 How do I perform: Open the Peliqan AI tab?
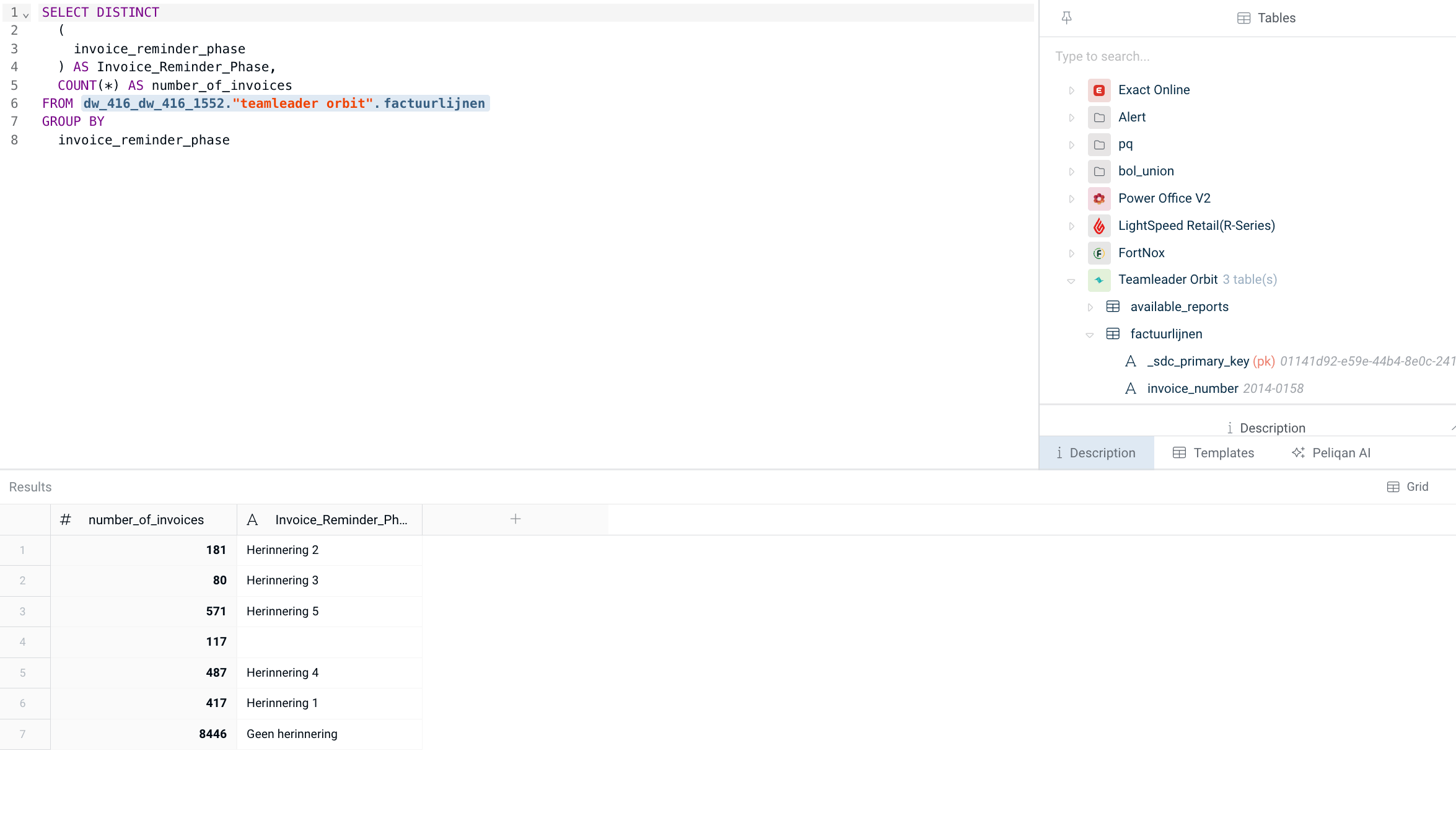coord(1331,453)
